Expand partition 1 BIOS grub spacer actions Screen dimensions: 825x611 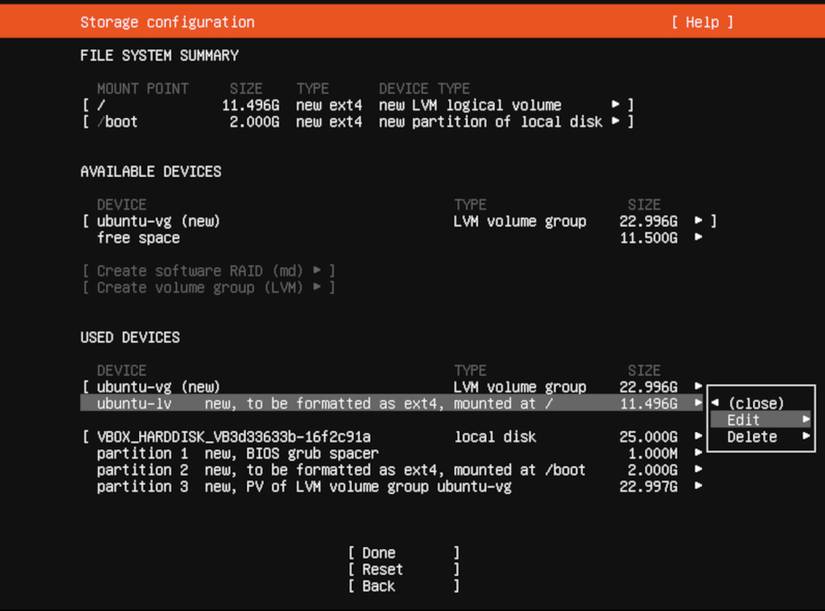tap(697, 453)
